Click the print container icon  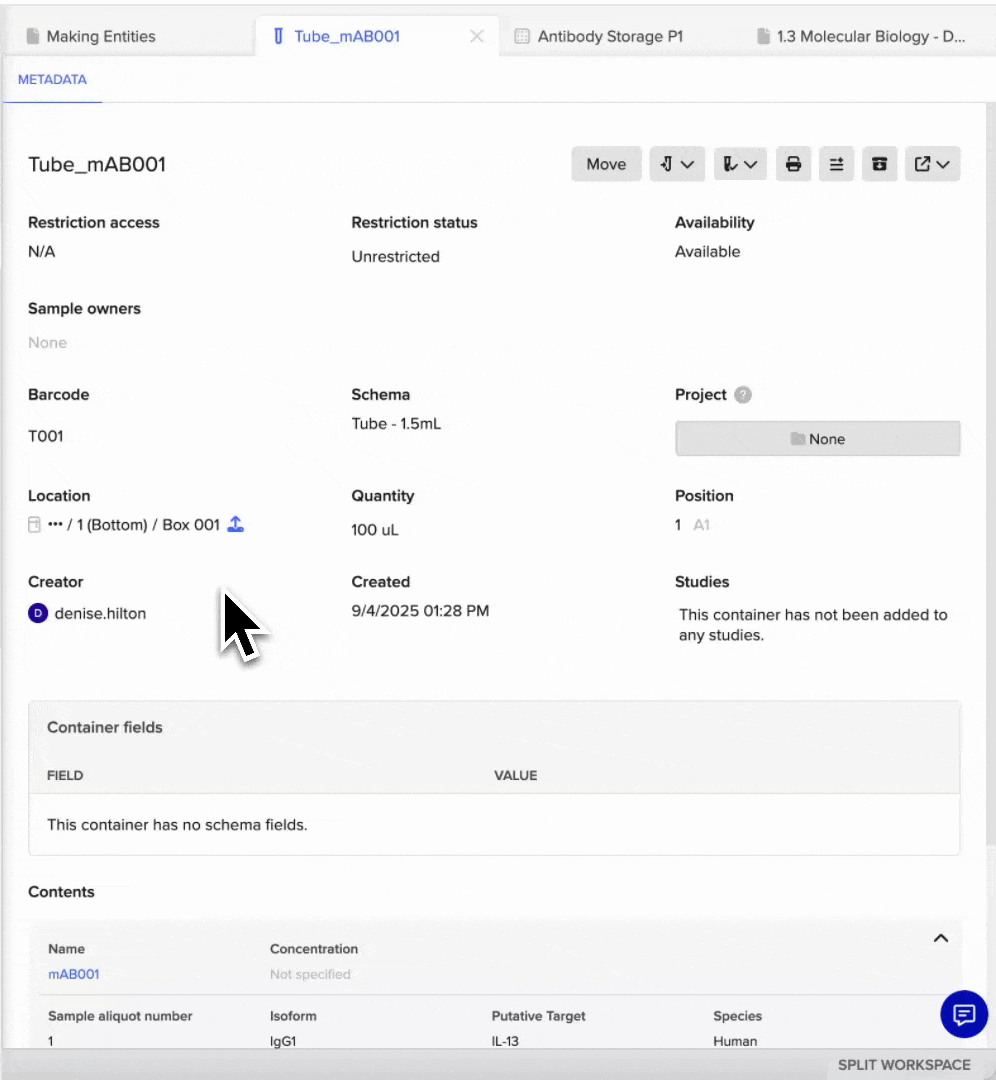pyautogui.click(x=793, y=163)
